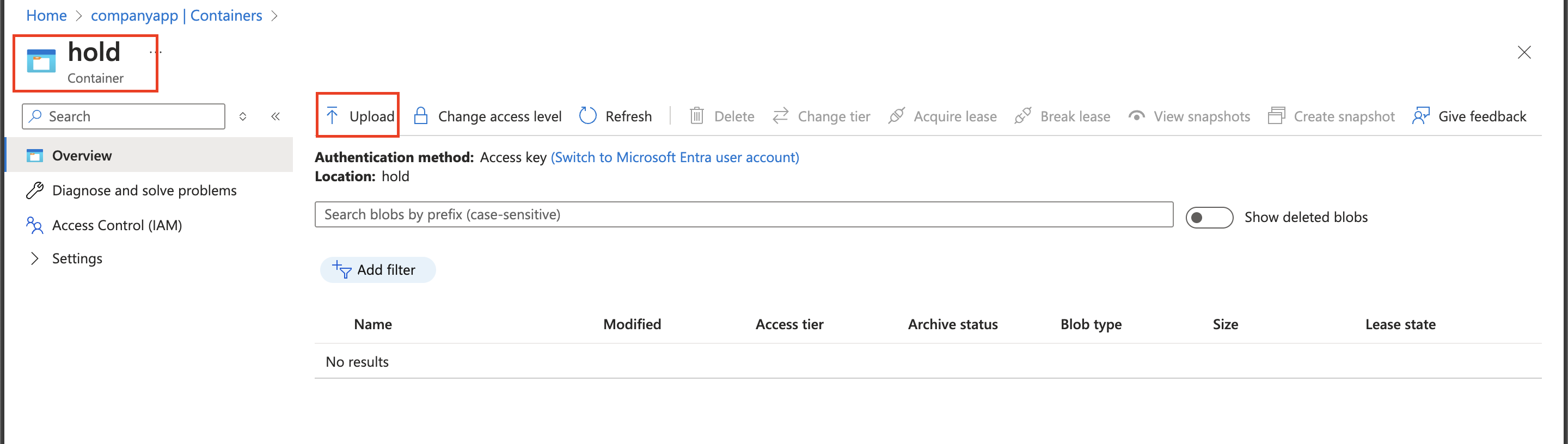Viewport: 1568px width, 444px height.
Task: Click the Overview container icon in sidebar
Action: tap(35, 156)
